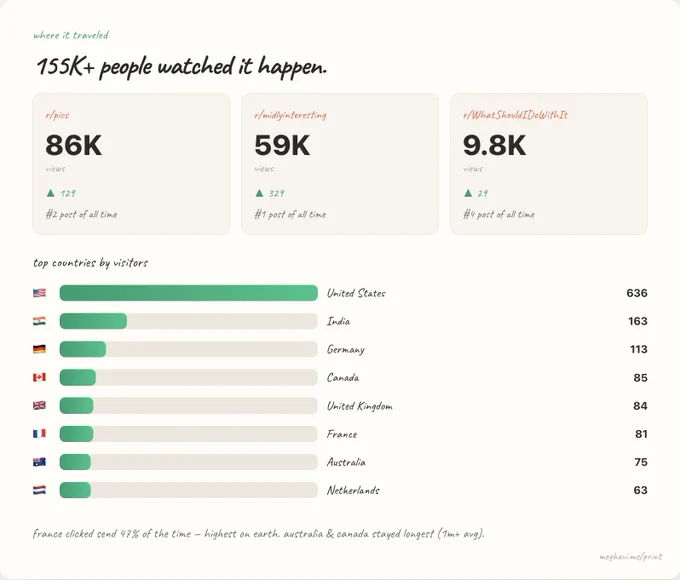This screenshot has height=580, width=680.
Task: Open the r/midlyinteresting subreddit label
Action: pyautogui.click(x=290, y=115)
